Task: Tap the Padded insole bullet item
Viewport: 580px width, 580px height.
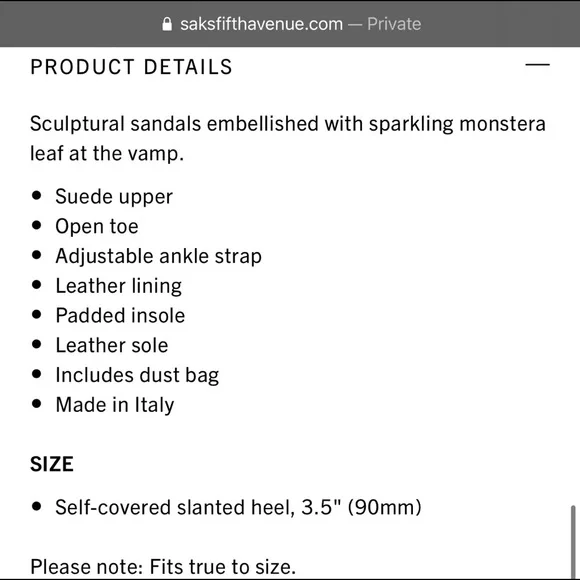Action: (x=120, y=316)
